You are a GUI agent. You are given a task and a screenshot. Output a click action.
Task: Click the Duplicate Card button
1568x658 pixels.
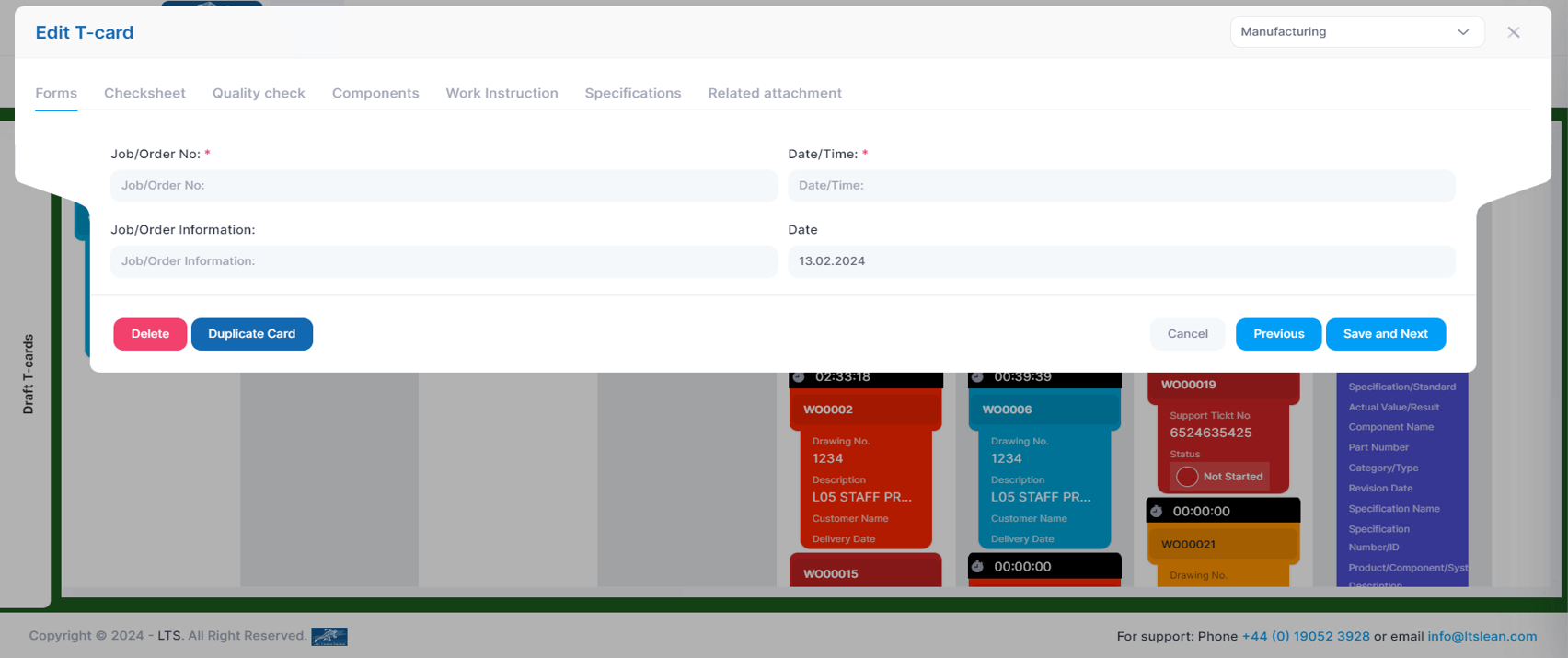[x=251, y=334]
